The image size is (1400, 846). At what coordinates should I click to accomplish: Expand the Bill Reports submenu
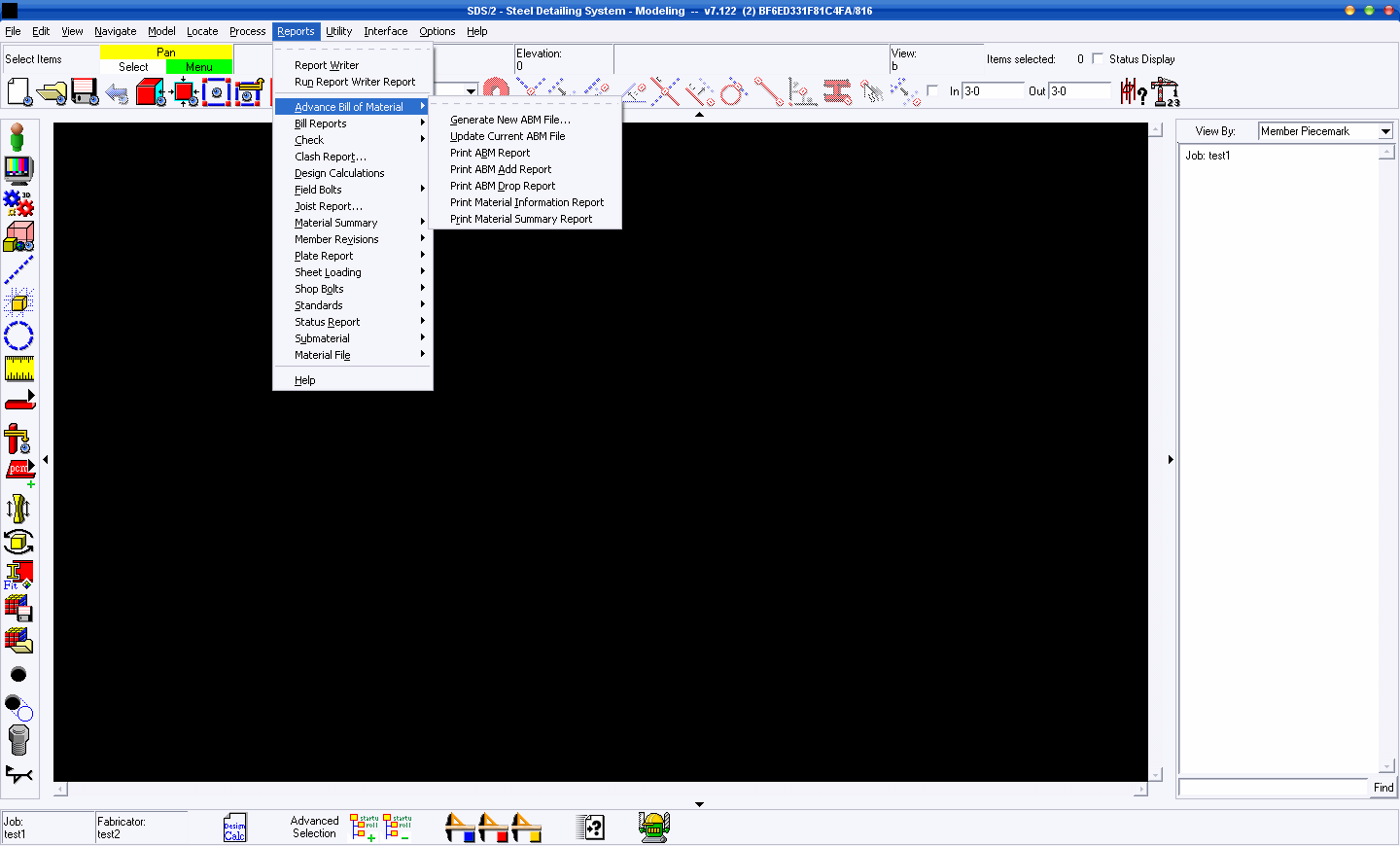(x=360, y=123)
